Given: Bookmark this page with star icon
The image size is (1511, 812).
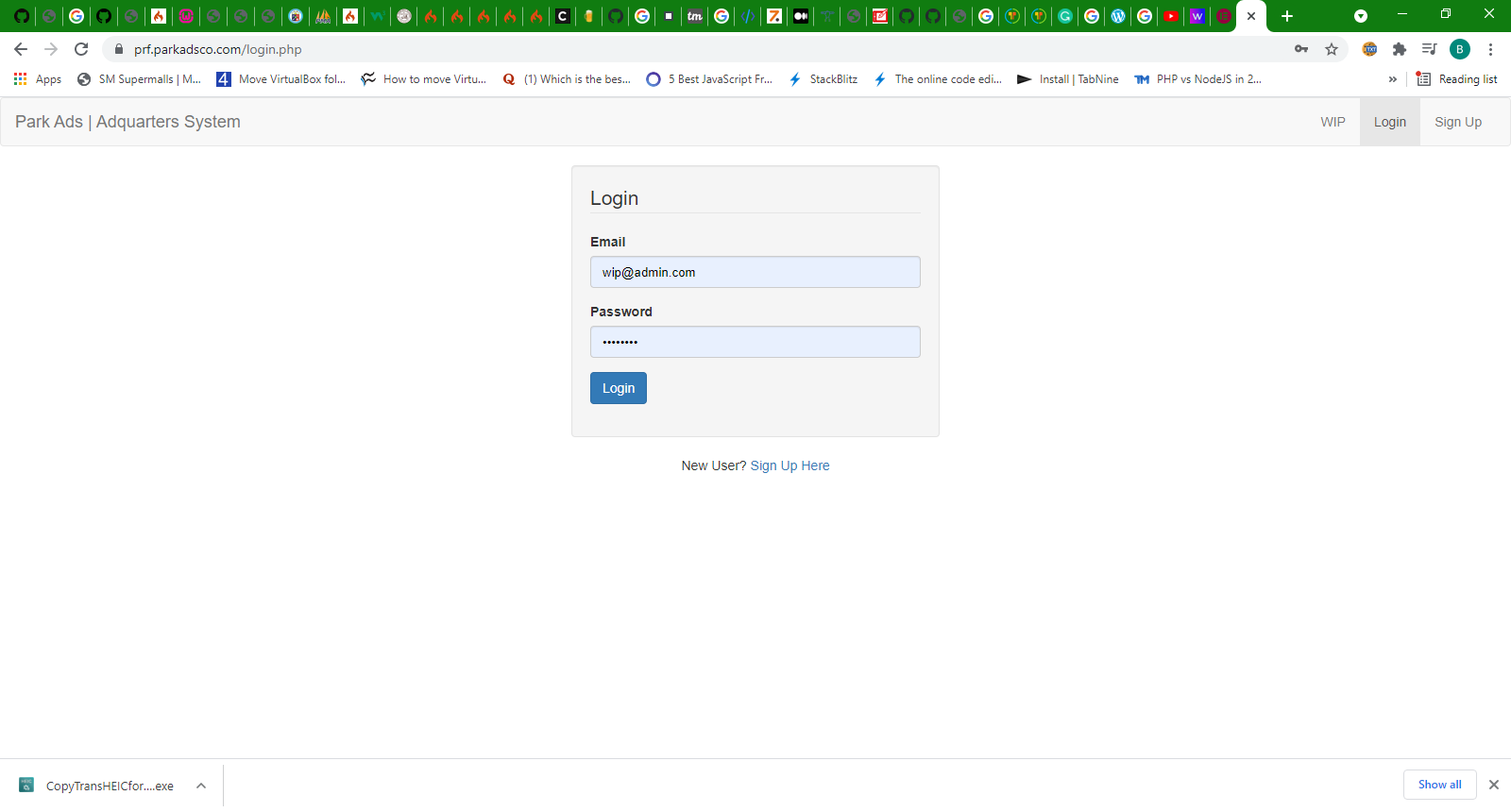Looking at the screenshot, I should pyautogui.click(x=1332, y=49).
